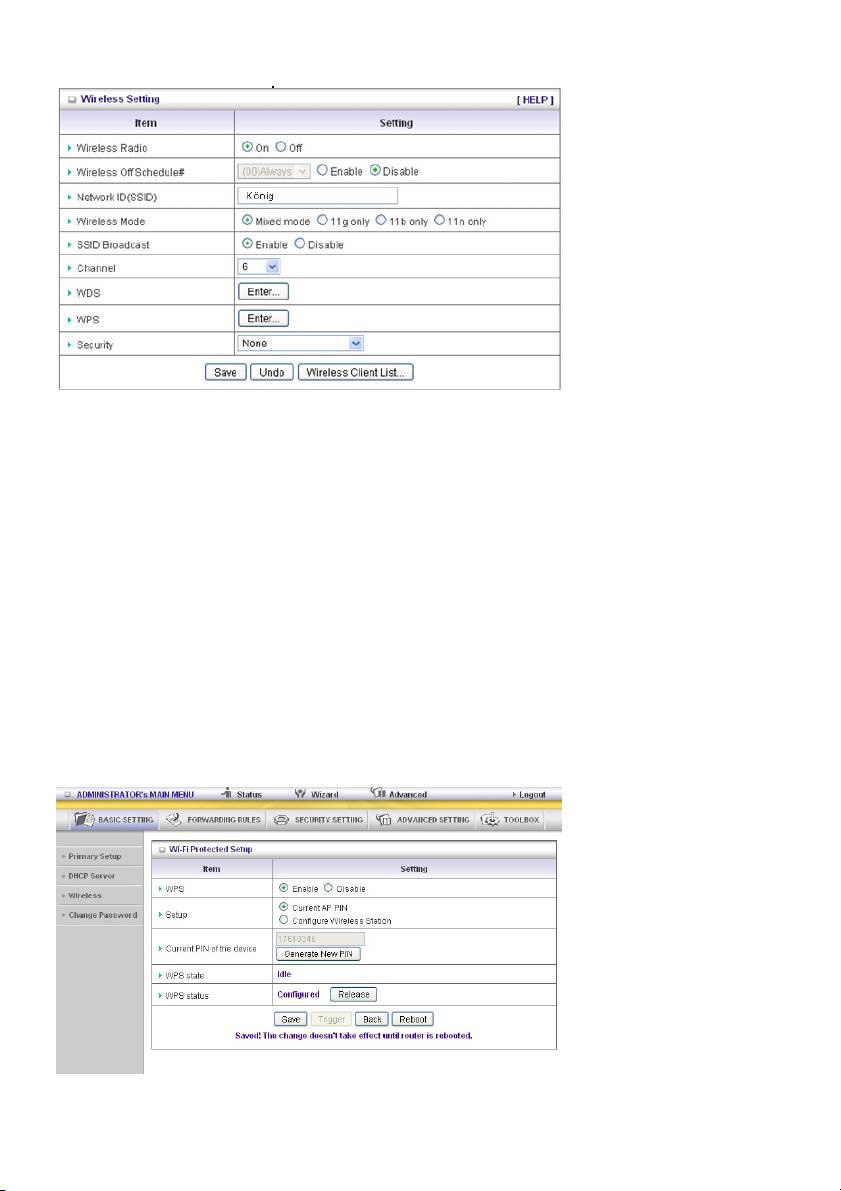The width and height of the screenshot is (841, 1191).
Task: Click the Status menu icon
Action: pos(226,794)
